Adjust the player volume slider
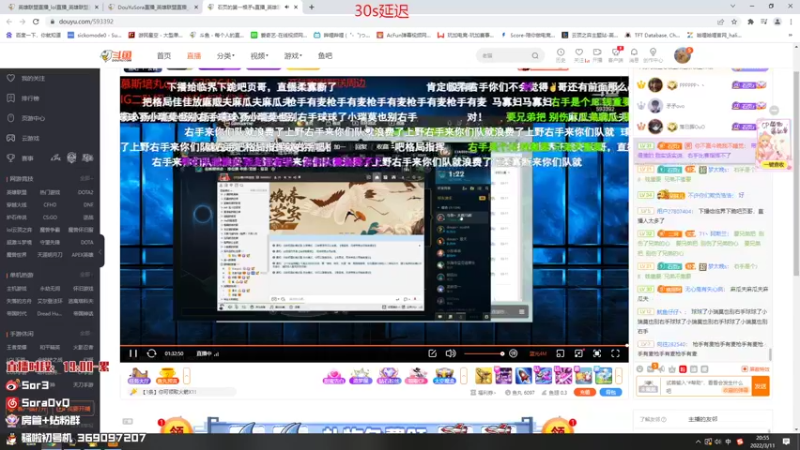Screen dimensions: 800x450 [x=484, y=354]
